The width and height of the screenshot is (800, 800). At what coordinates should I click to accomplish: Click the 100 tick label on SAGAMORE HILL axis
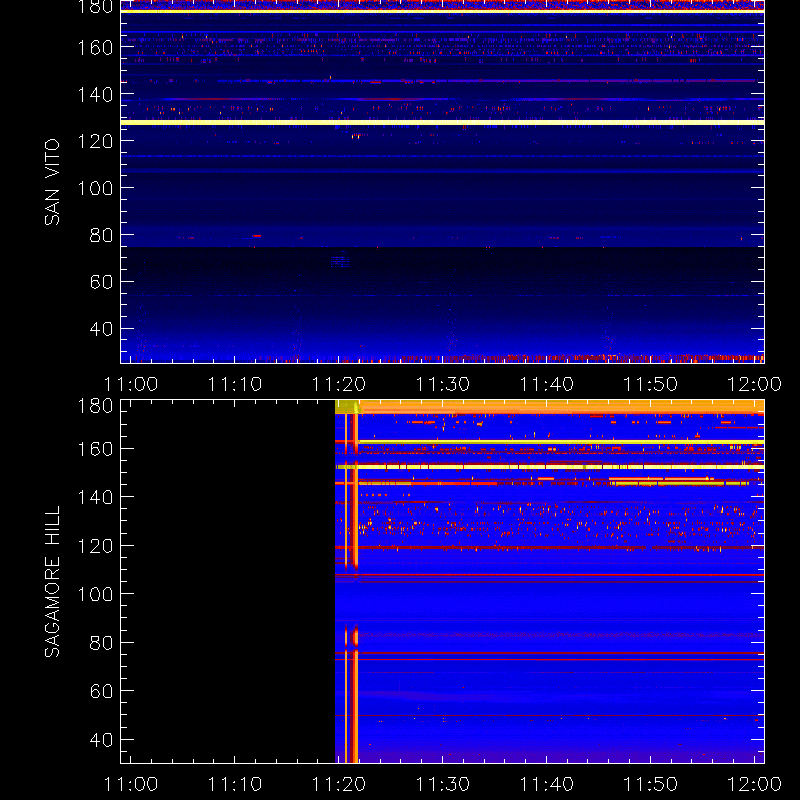pos(95,594)
